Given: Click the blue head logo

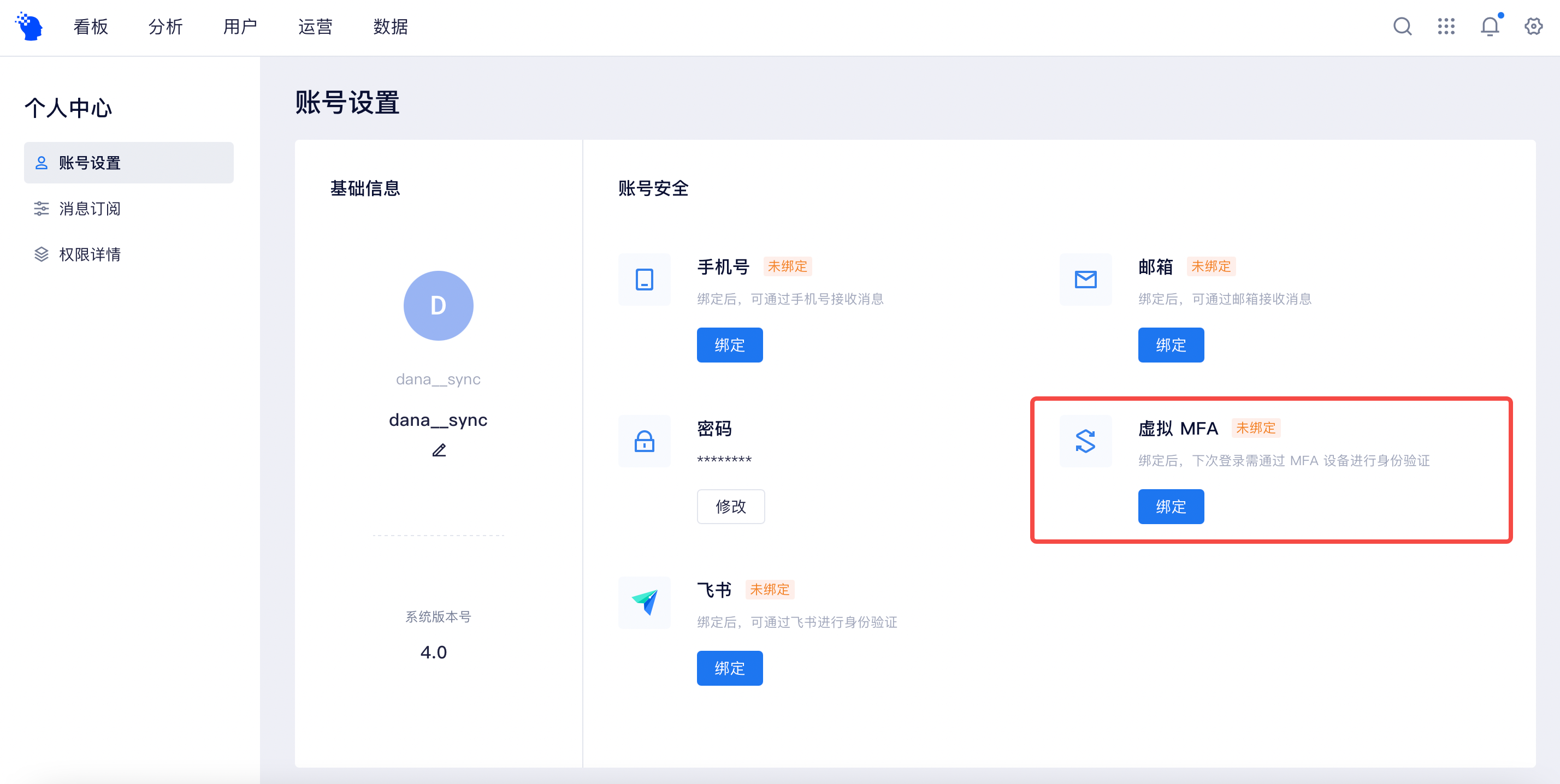Looking at the screenshot, I should pos(29,27).
